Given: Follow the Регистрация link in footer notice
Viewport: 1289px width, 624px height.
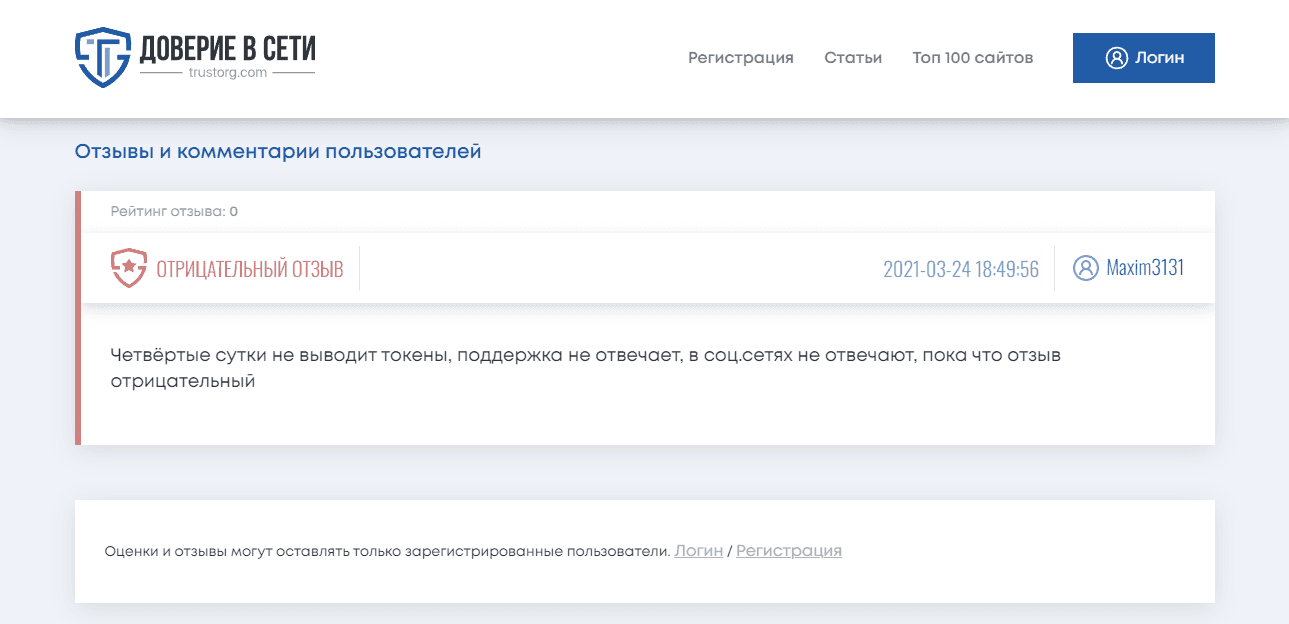Looking at the screenshot, I should point(788,551).
